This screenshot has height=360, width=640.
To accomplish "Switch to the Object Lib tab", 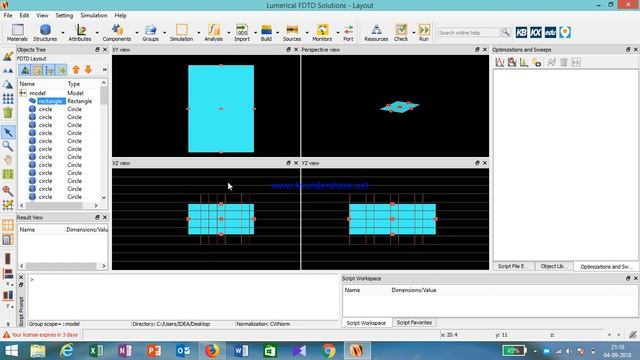I will [x=553, y=266].
